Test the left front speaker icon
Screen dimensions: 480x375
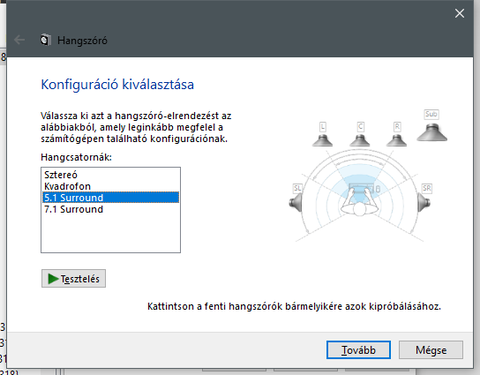[322, 140]
